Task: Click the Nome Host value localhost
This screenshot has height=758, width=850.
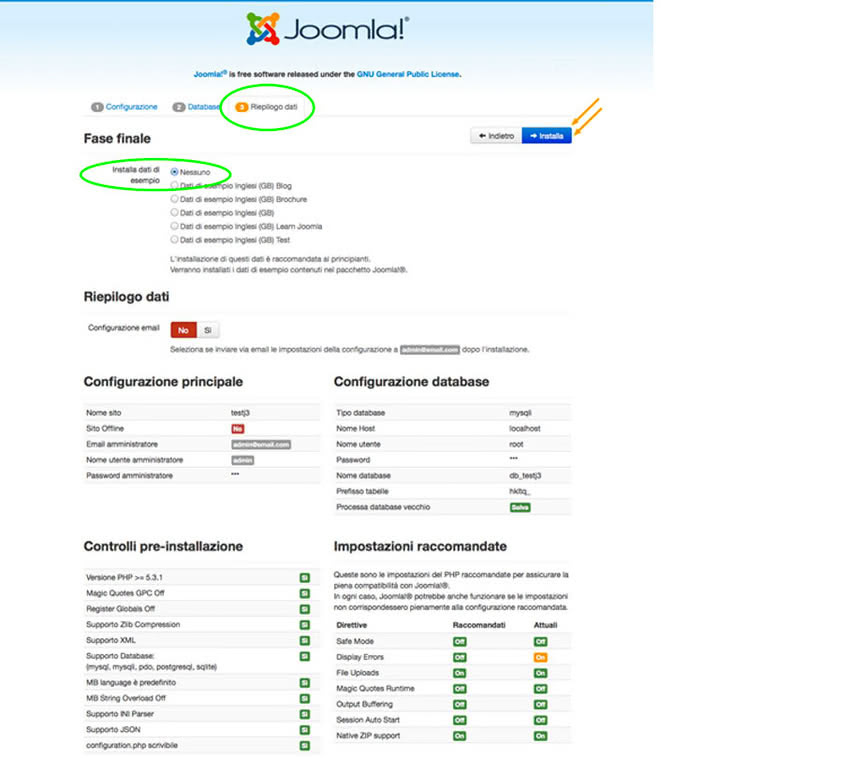Action: [525, 428]
